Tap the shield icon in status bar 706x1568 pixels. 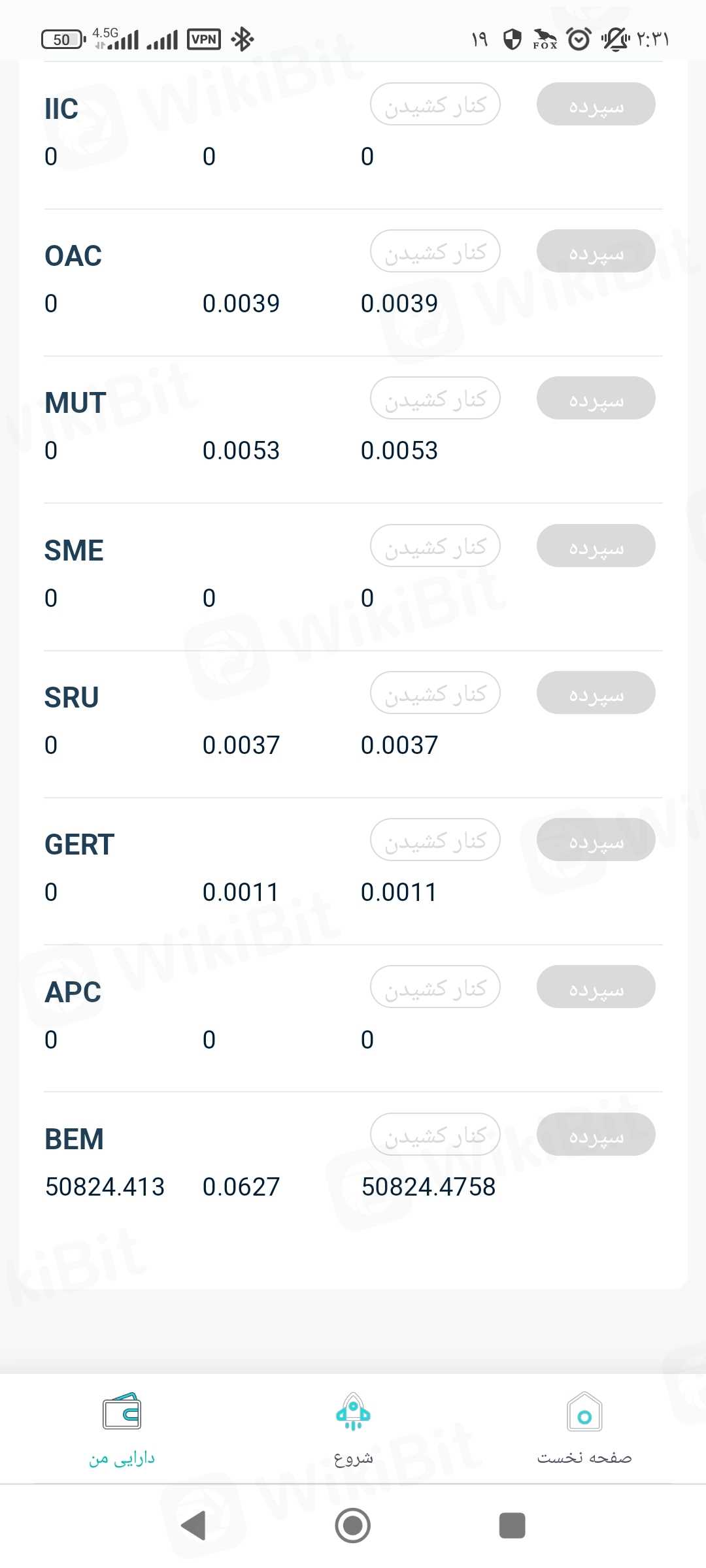512,39
